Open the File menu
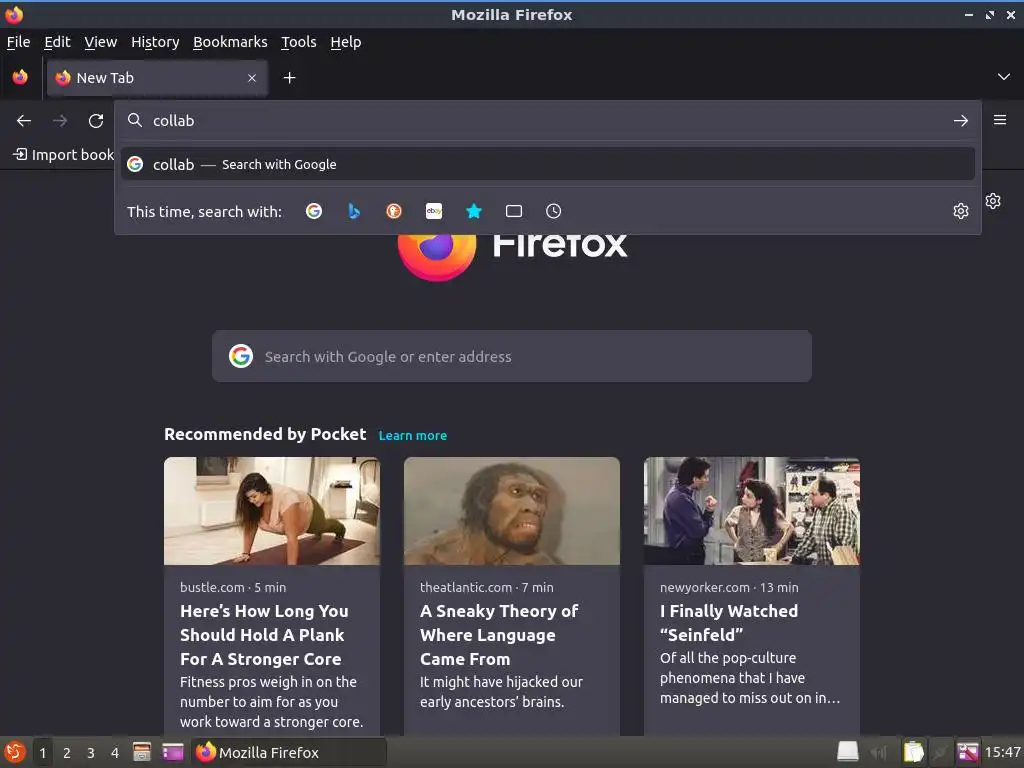Screen dimensions: 1024x768 (18, 42)
